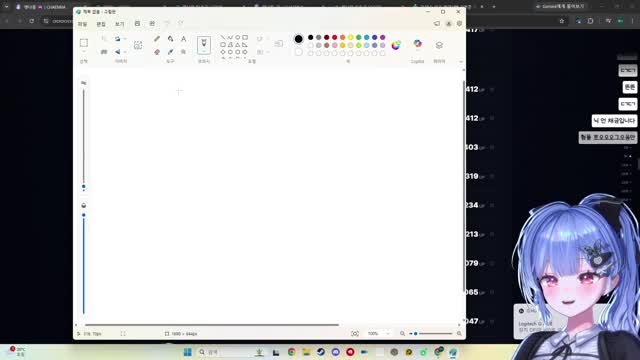Open Steam from the taskbar

coord(321,352)
